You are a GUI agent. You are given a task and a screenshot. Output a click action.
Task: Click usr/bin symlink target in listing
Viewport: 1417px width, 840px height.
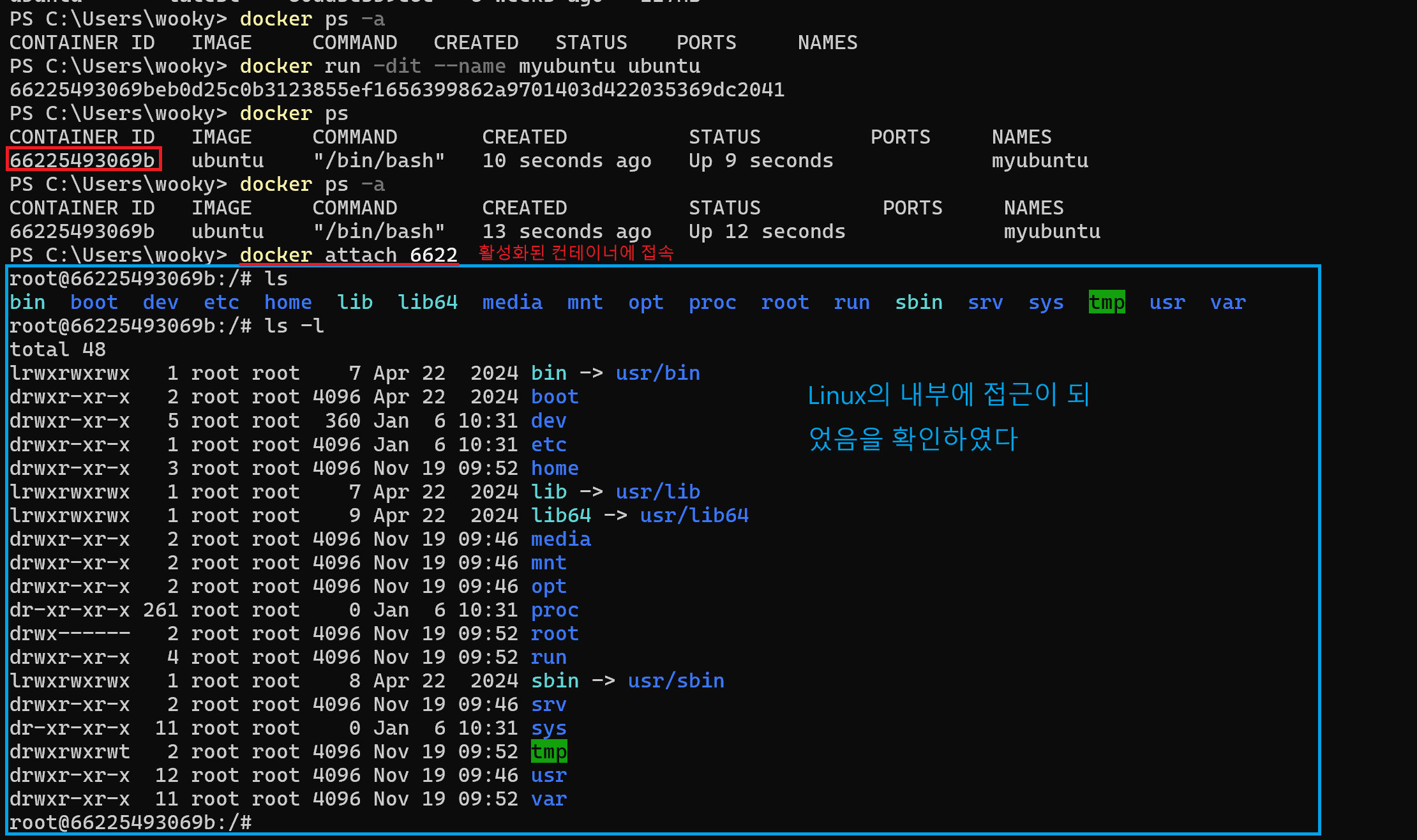pyautogui.click(x=657, y=373)
